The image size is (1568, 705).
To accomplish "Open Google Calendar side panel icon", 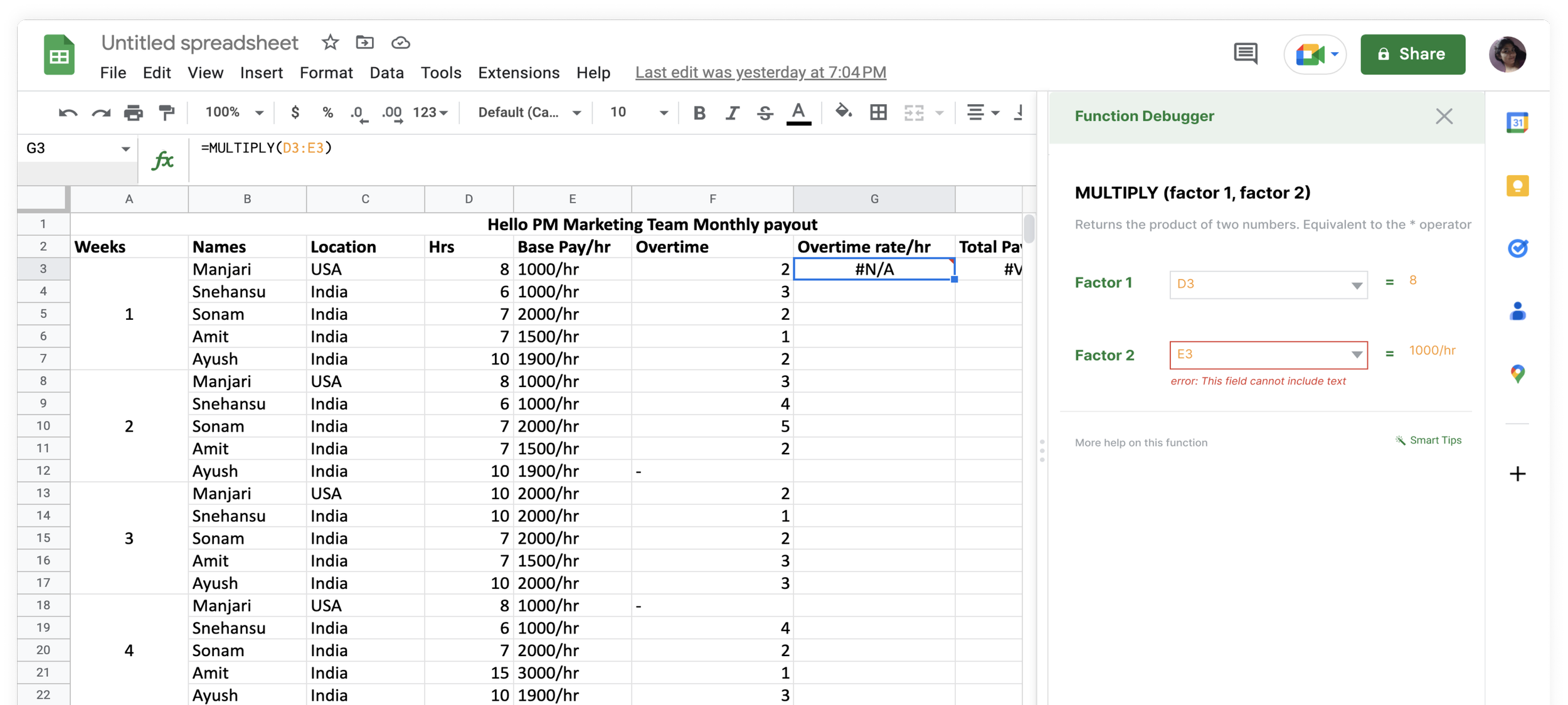I will (1517, 122).
